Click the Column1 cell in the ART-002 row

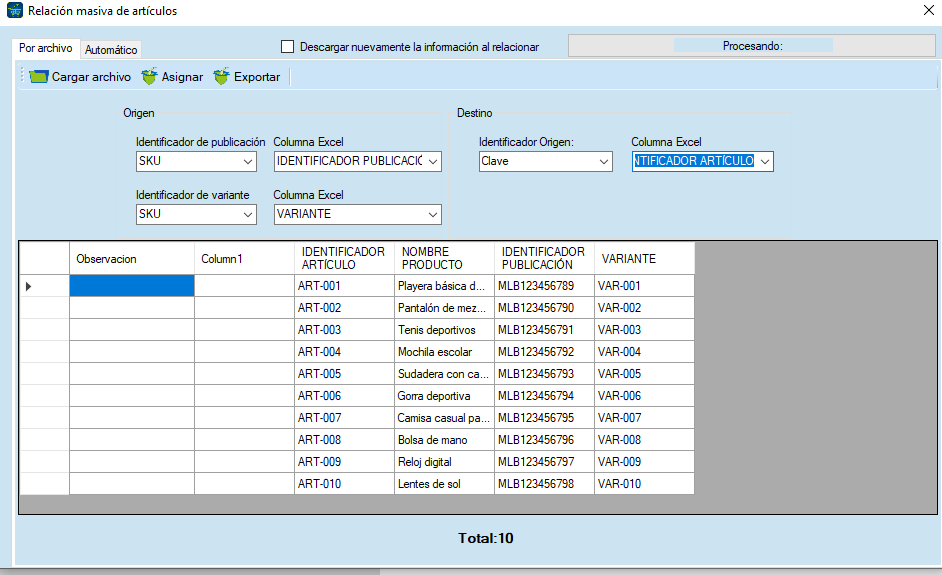245,308
